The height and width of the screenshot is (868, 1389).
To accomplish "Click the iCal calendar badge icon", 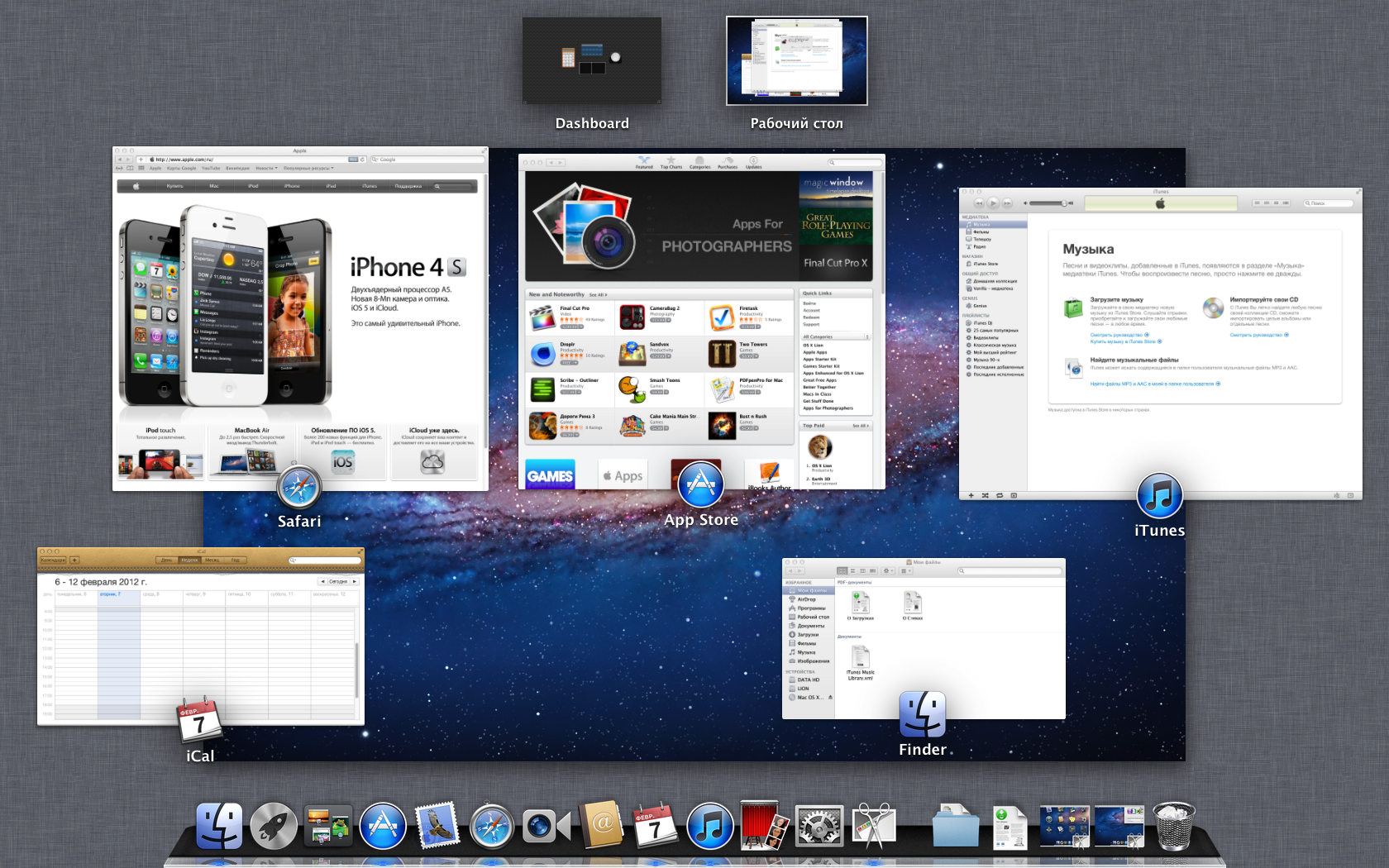I will point(200,721).
